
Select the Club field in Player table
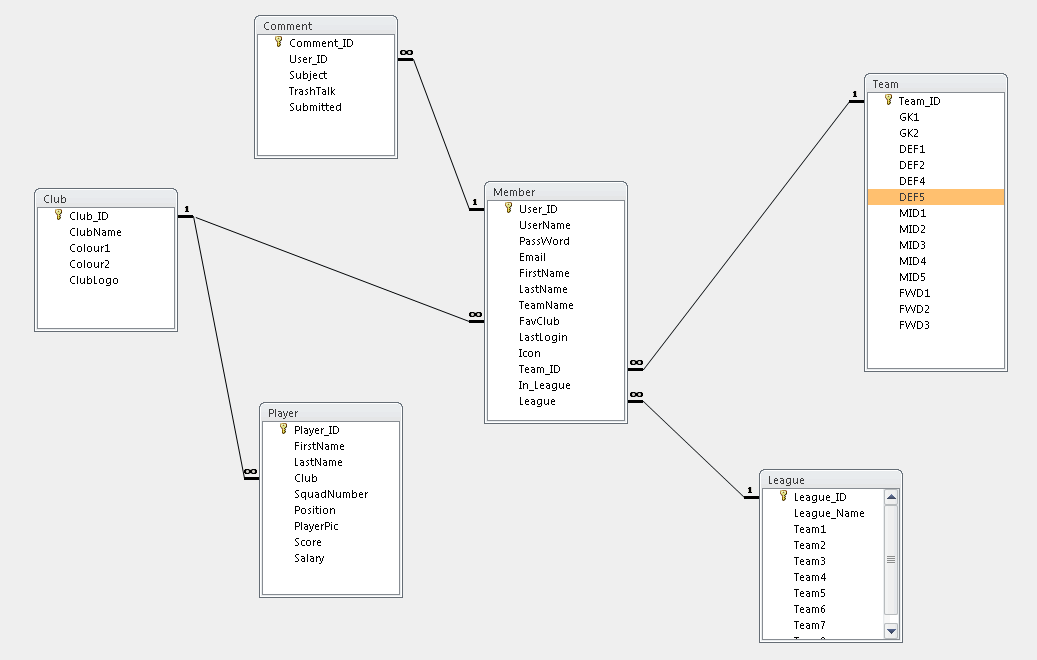point(306,478)
